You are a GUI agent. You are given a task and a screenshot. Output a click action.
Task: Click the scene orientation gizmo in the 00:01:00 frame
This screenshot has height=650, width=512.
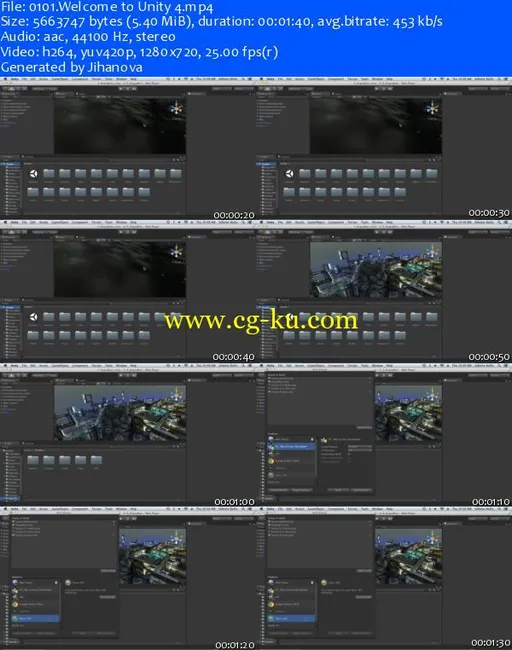pos(176,395)
